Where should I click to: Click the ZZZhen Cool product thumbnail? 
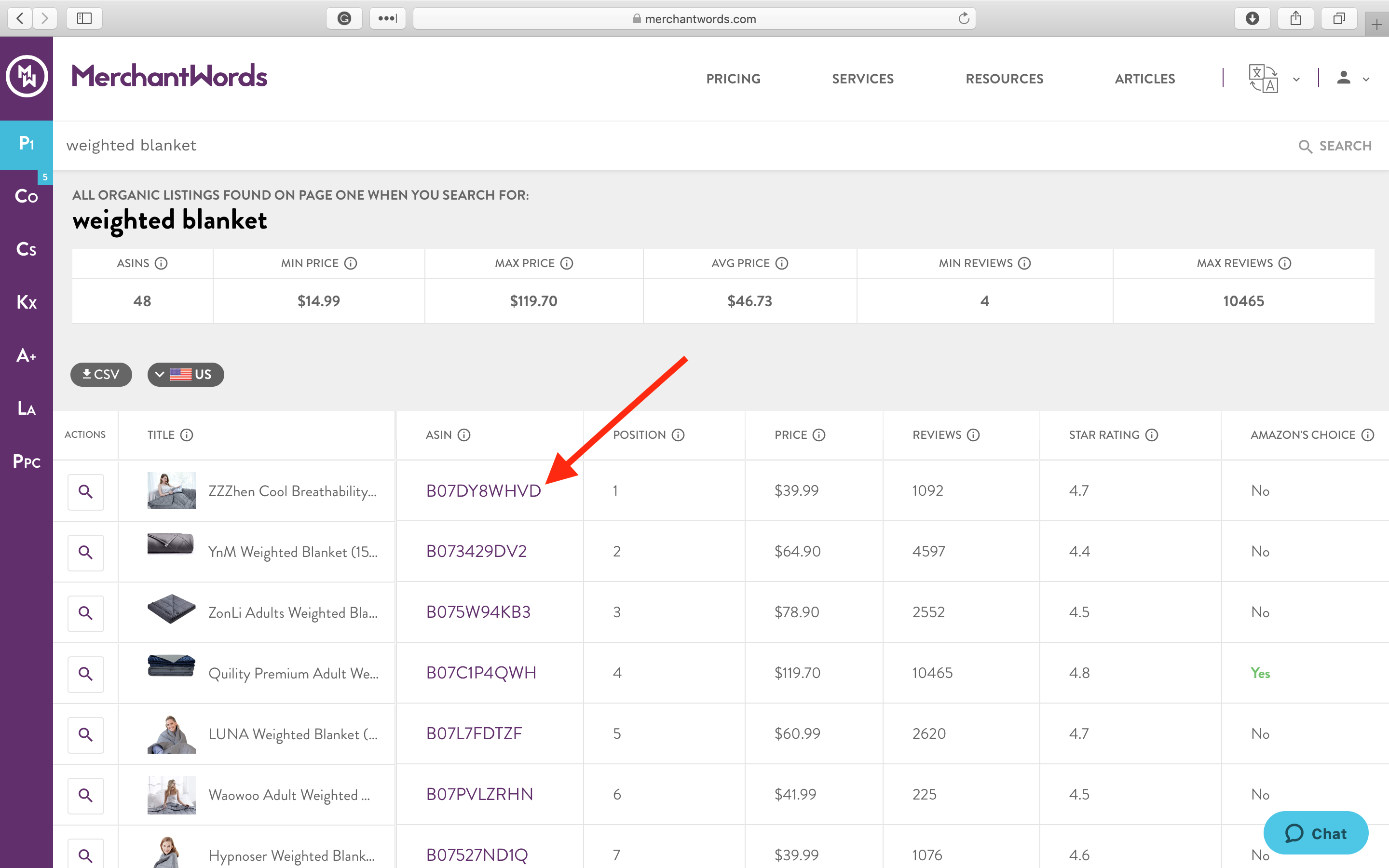(171, 490)
